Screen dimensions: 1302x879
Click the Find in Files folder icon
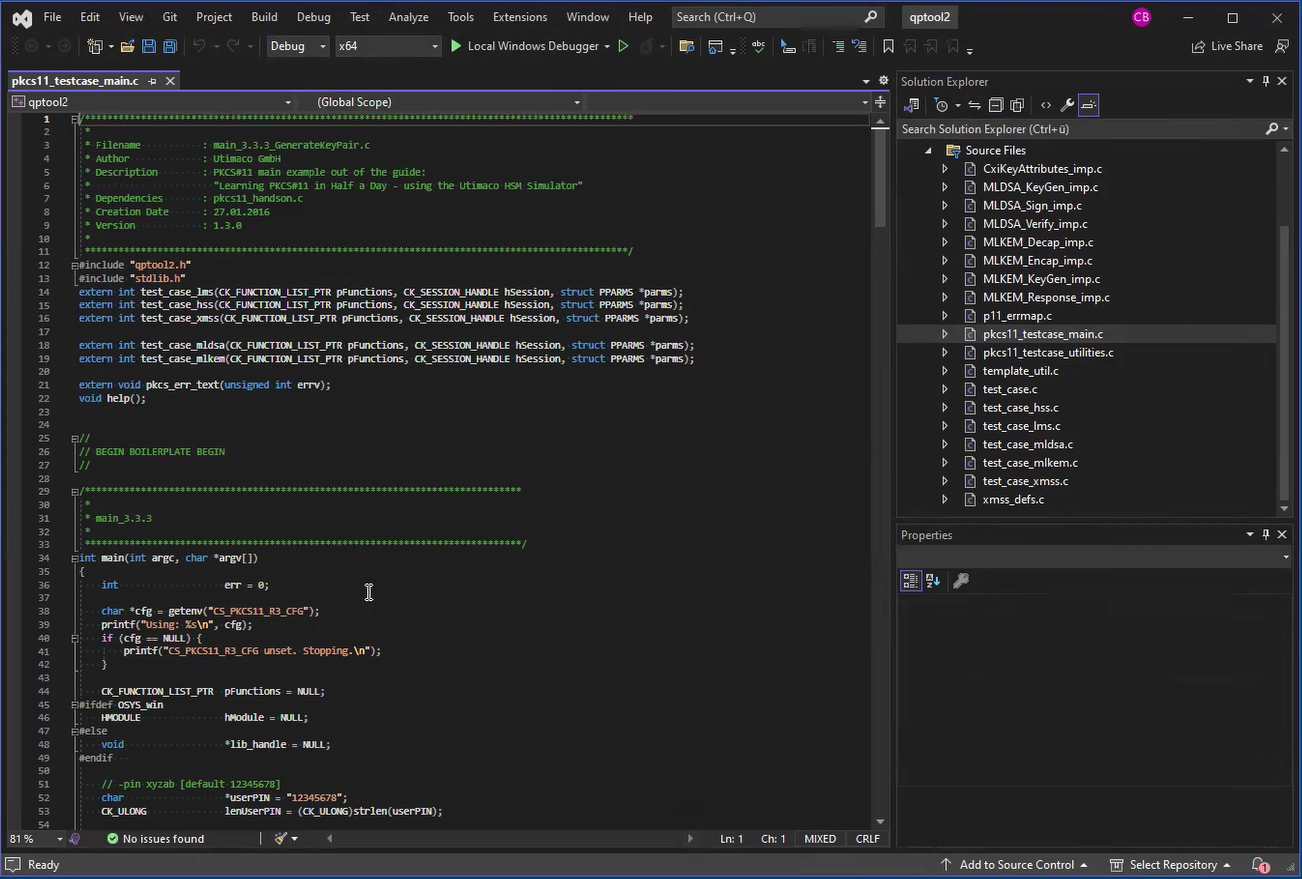(x=686, y=46)
